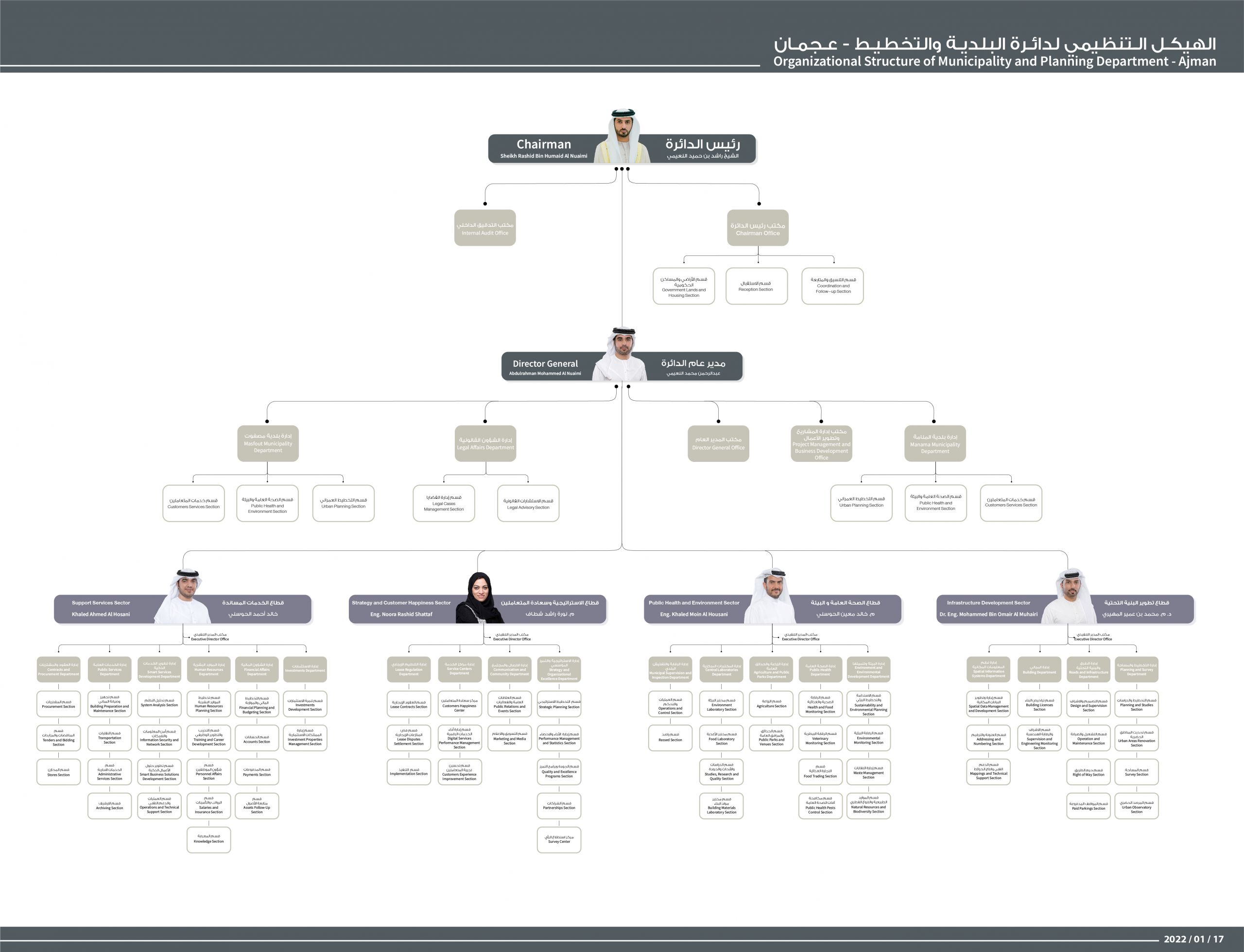Click the Reception Section box
Viewport: 1244px width, 952px height.
757,286
